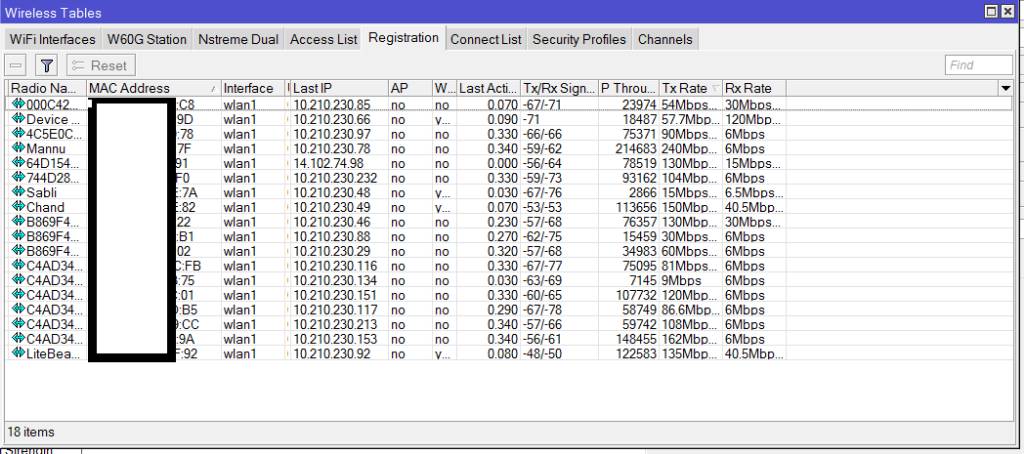This screenshot has height=454, width=1024.
Task: Click the Device client row icon
Action: pyautogui.click(x=18, y=119)
